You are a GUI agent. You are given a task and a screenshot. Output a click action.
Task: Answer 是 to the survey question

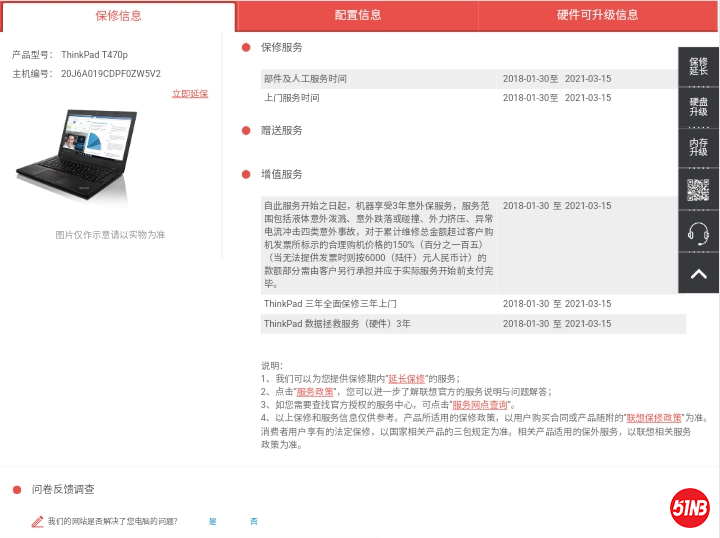pos(213,521)
